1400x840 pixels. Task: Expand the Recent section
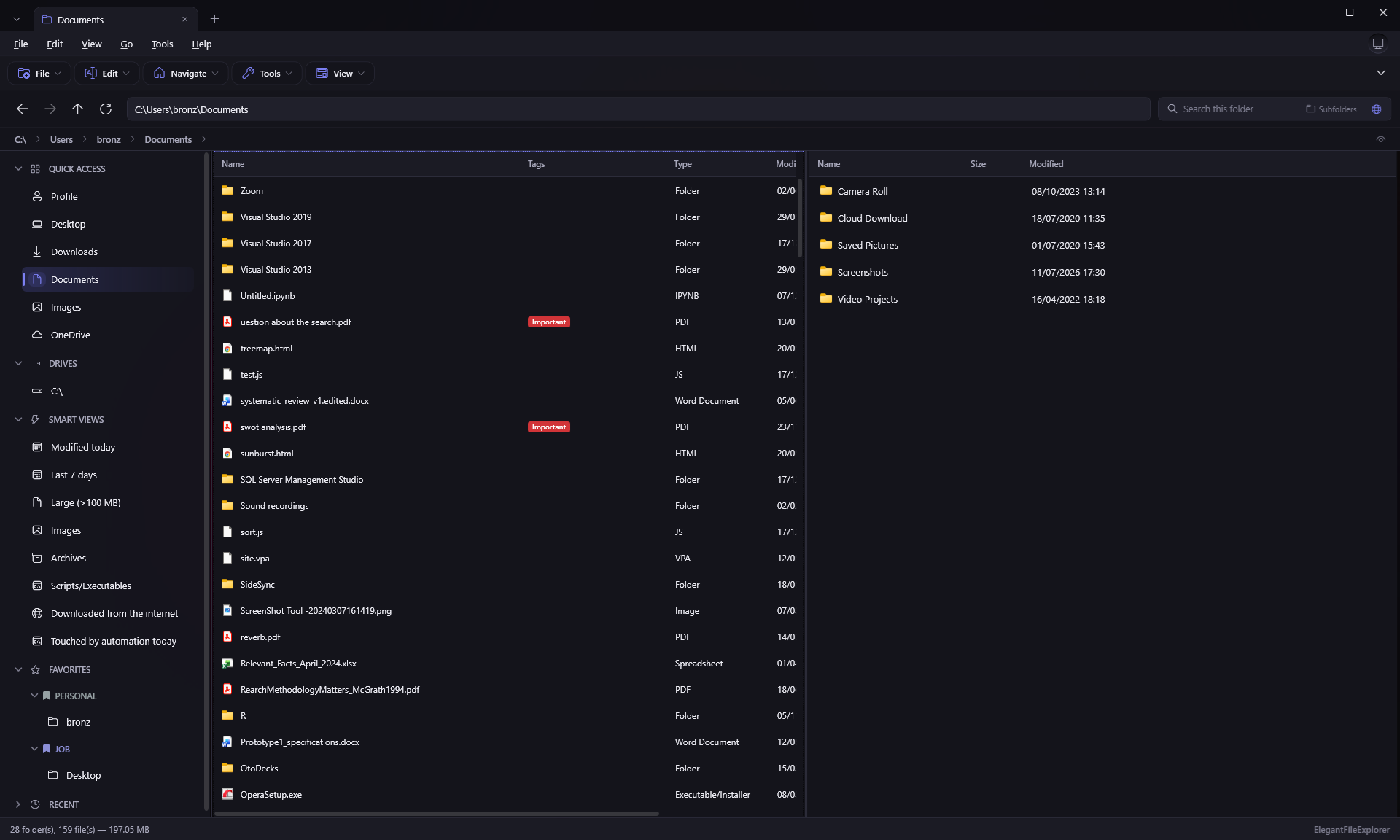(x=18, y=804)
